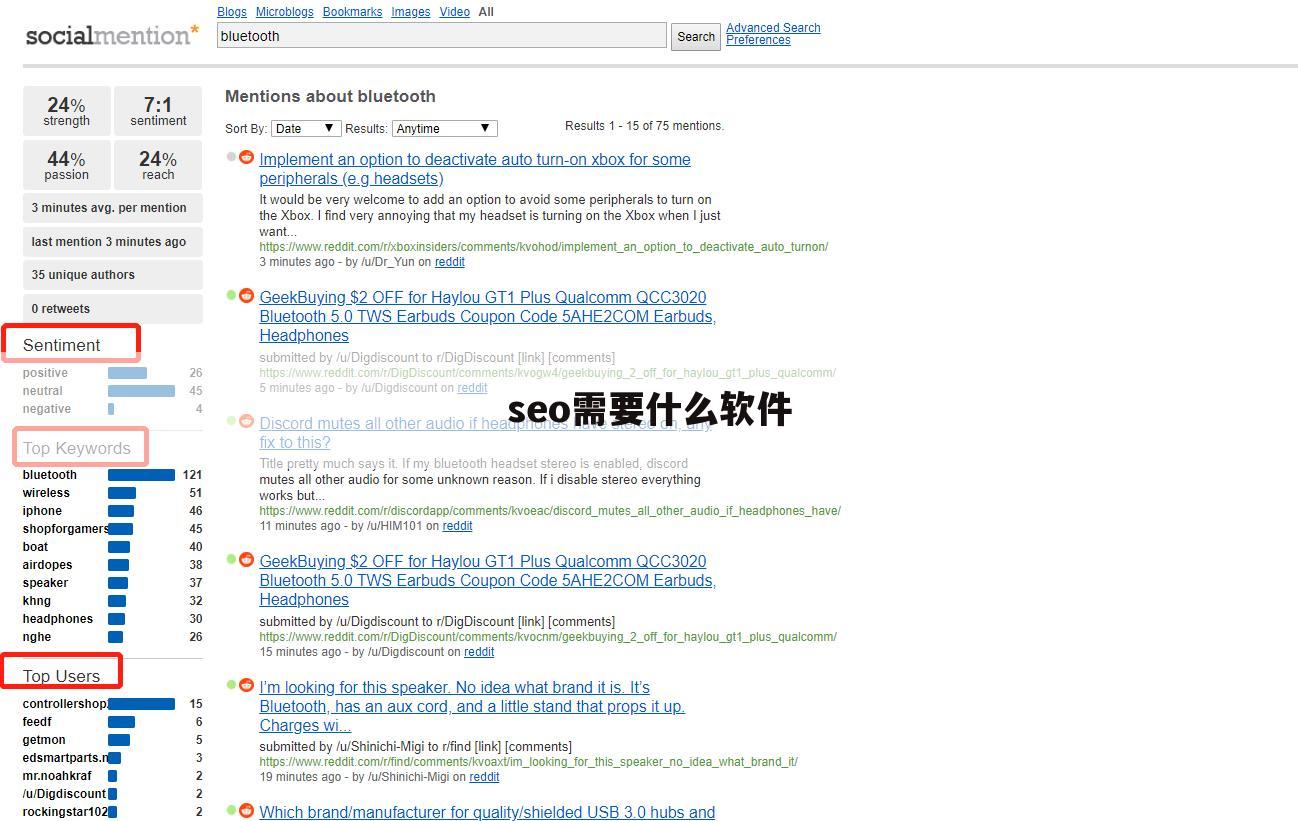Open the Results Anytime dropdown

(x=444, y=128)
